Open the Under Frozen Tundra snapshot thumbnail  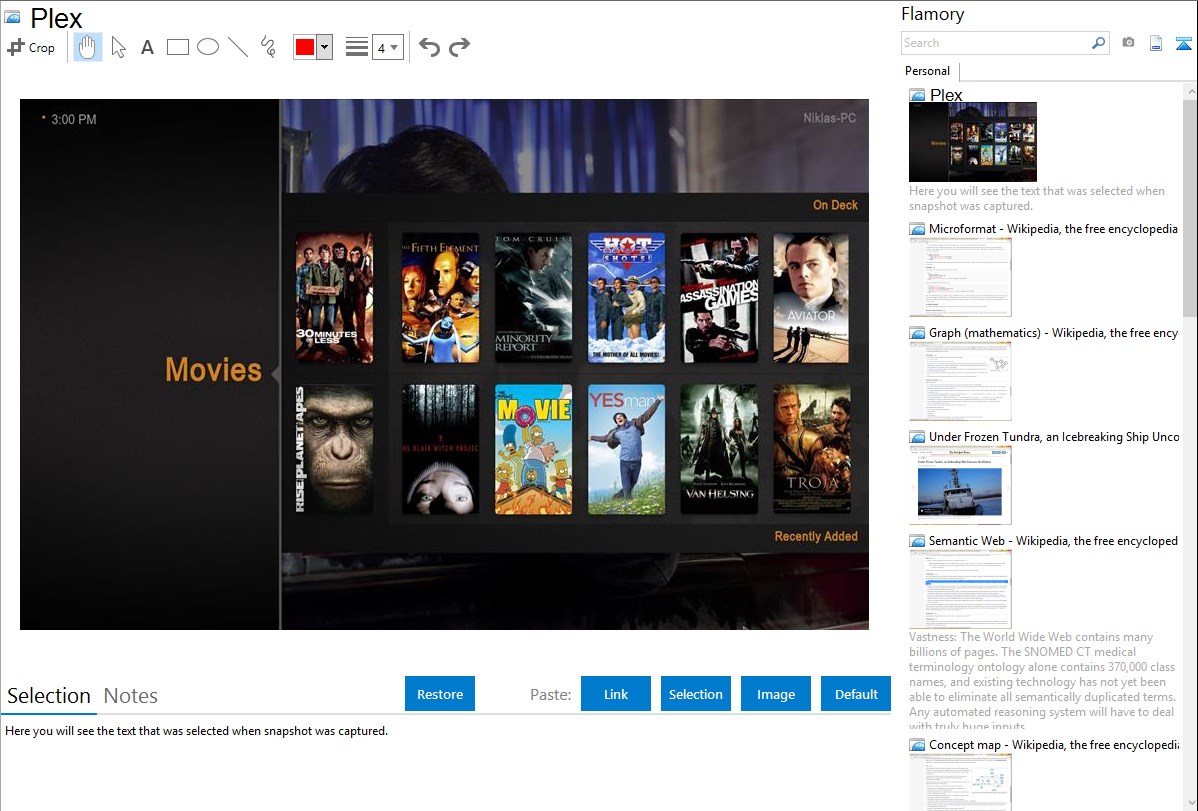tap(960, 485)
